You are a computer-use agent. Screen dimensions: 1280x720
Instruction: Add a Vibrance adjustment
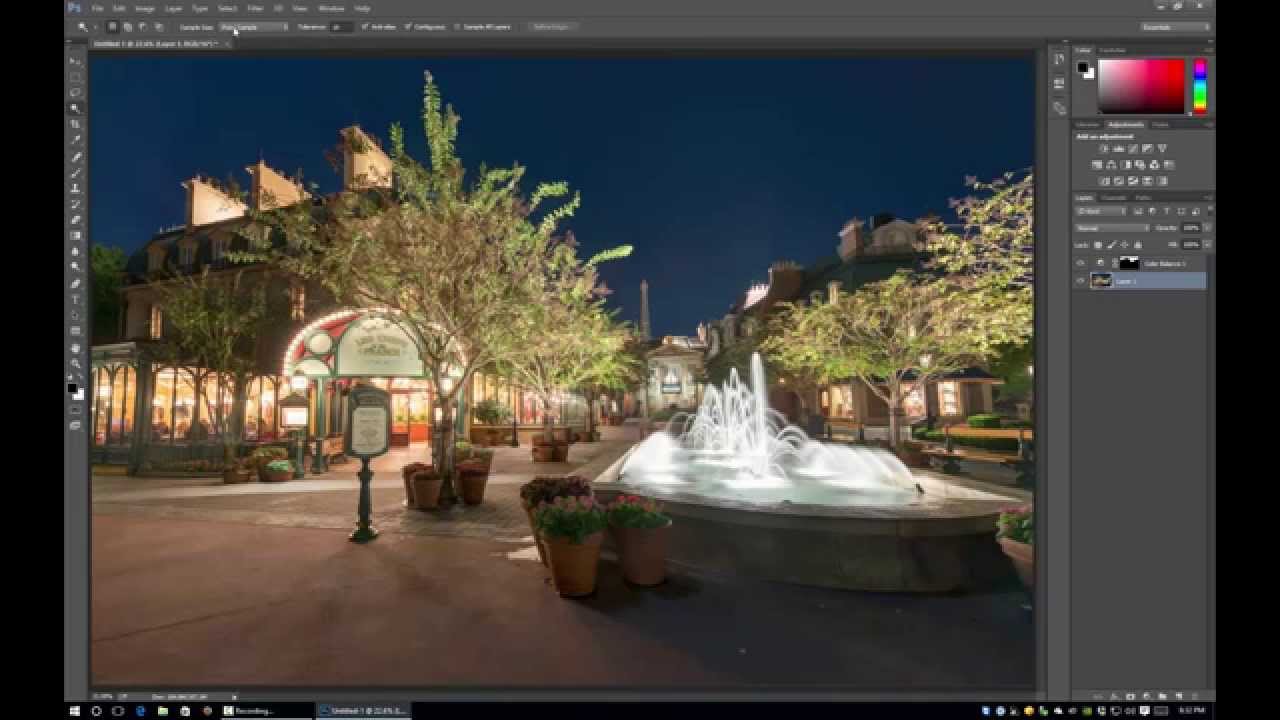click(1162, 148)
